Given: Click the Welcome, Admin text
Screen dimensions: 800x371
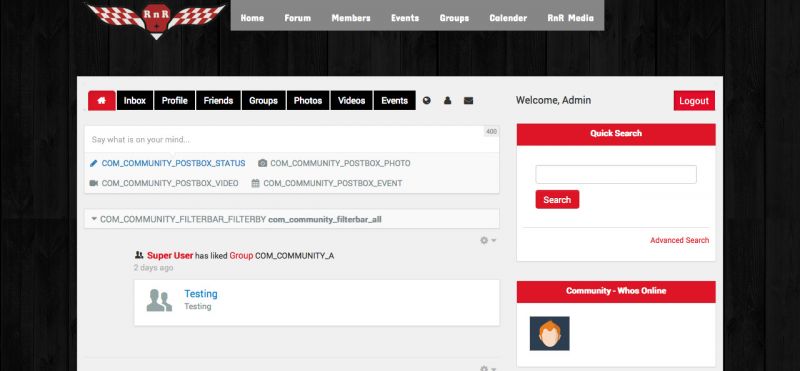Looking at the screenshot, I should point(554,101).
